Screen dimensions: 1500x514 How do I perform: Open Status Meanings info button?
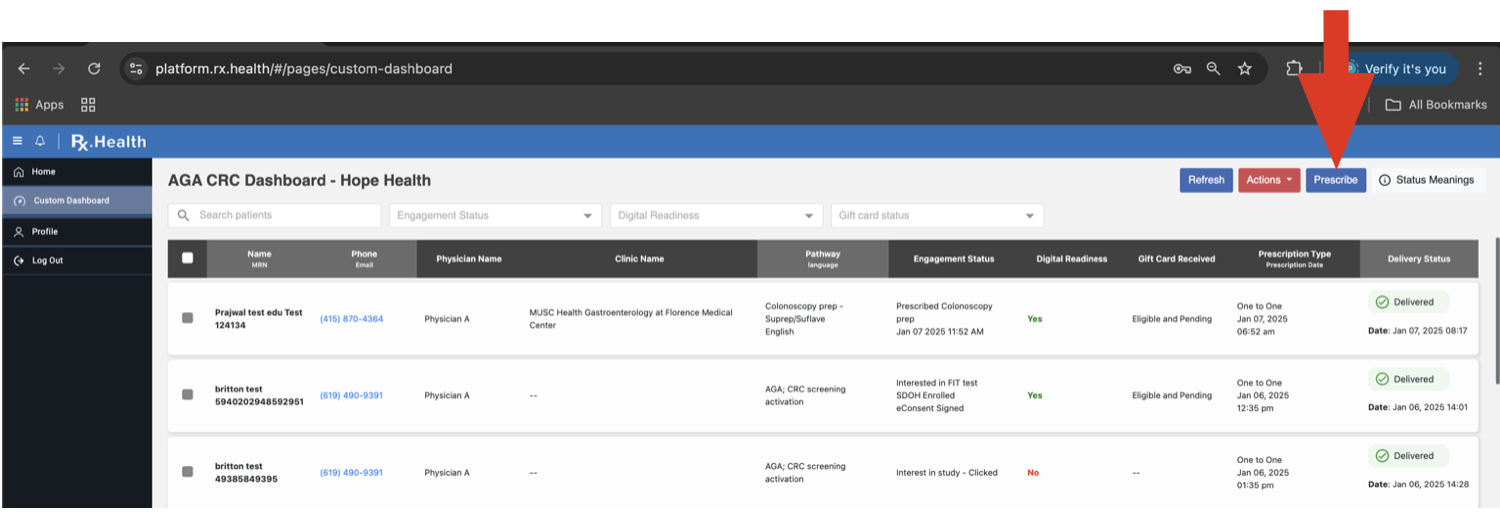[x=1426, y=180]
